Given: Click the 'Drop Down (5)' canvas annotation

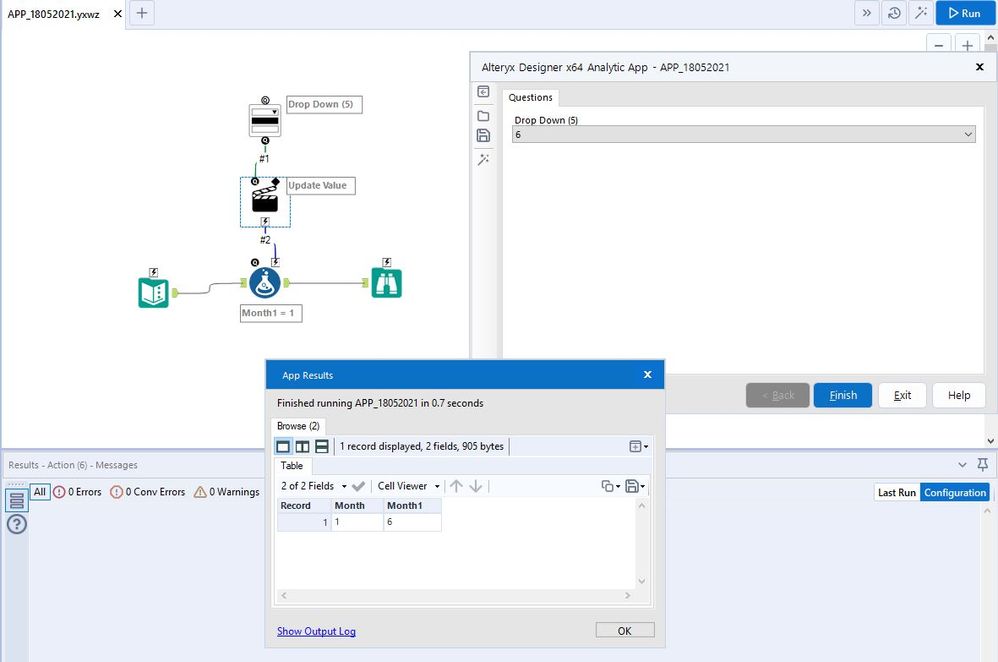Looking at the screenshot, I should pos(324,104).
